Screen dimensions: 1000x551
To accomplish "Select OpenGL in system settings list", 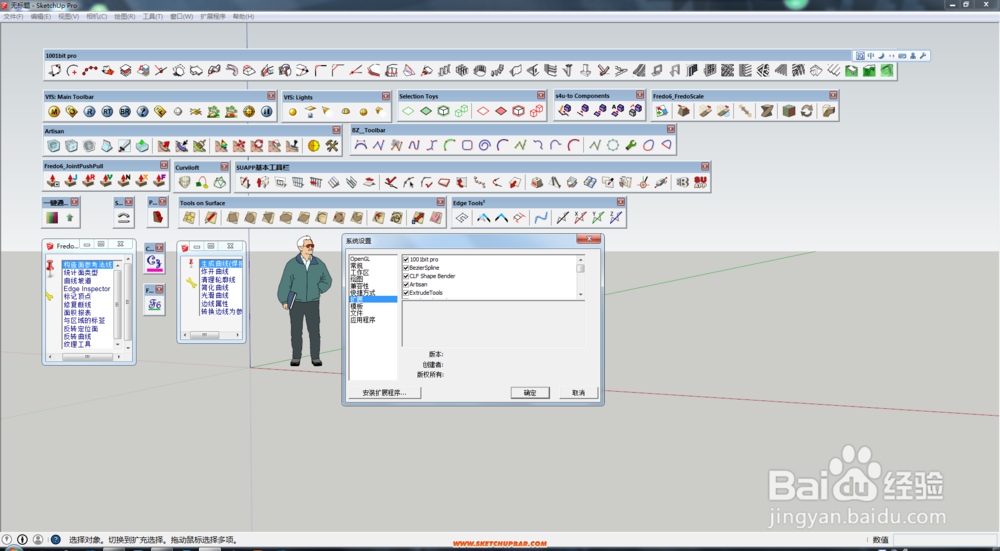I will (360, 259).
